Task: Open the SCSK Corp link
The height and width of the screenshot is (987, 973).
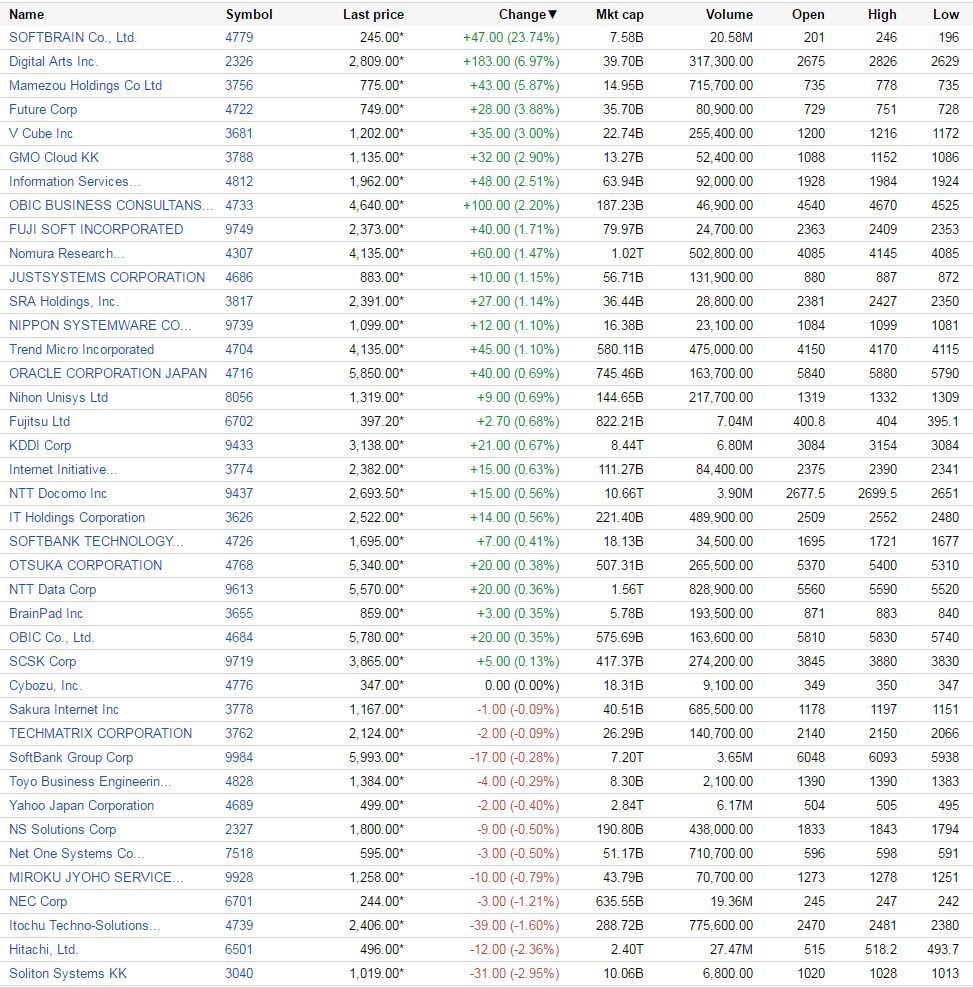Action: (42, 661)
